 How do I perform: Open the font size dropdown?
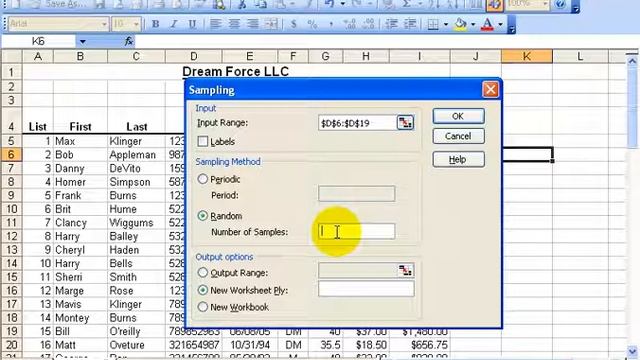[x=136, y=24]
